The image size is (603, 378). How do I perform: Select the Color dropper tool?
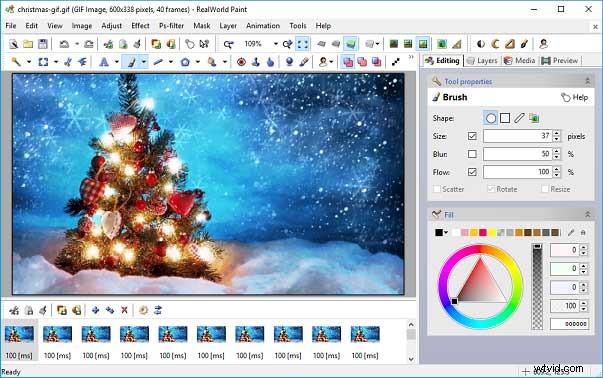pyautogui.click(x=304, y=62)
